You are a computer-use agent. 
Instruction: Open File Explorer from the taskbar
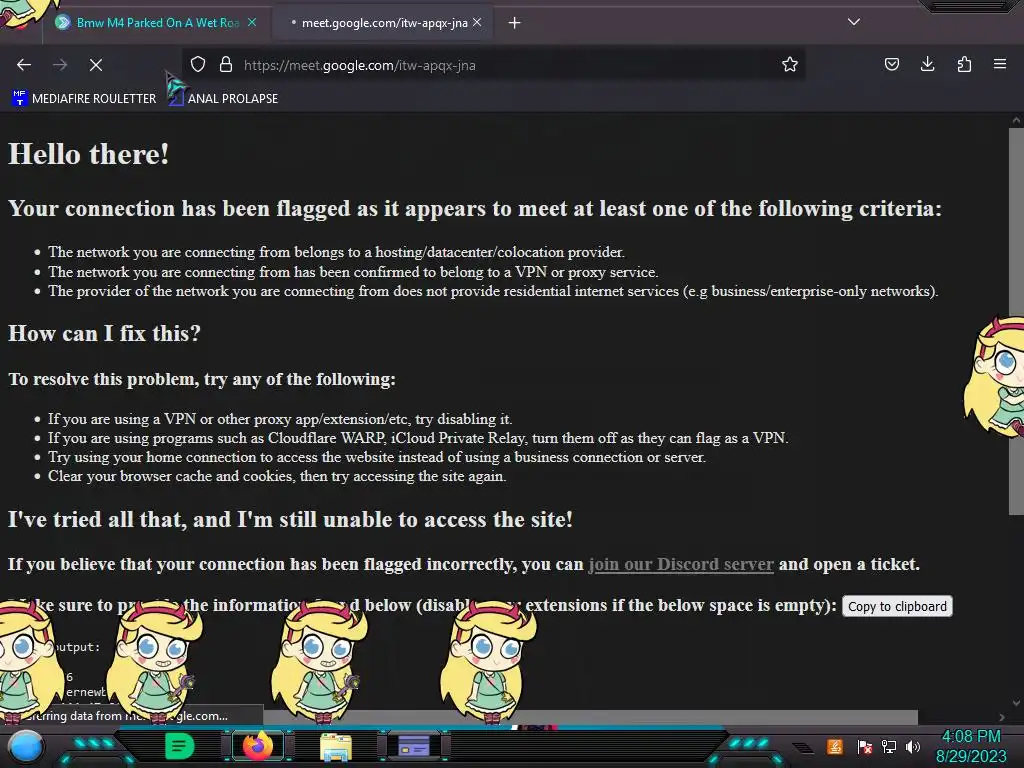tap(336, 747)
